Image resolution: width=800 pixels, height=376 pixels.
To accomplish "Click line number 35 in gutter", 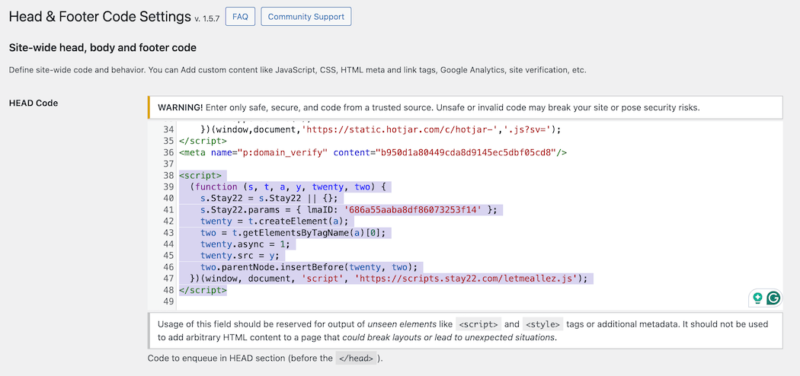I will point(168,141).
